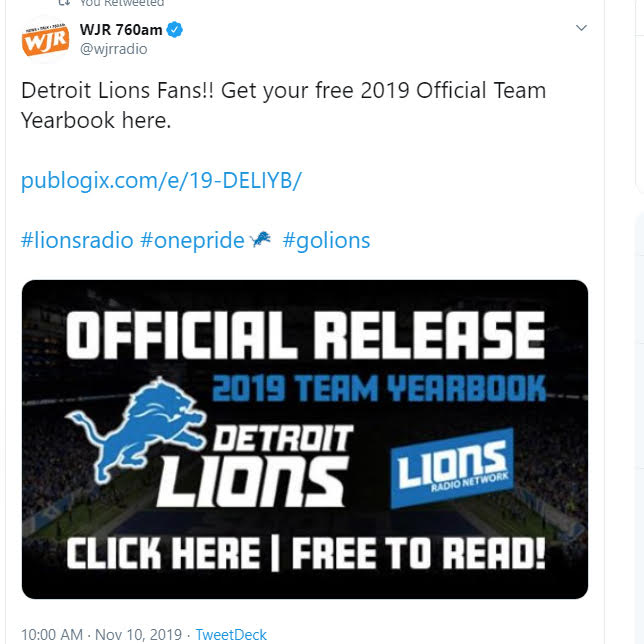Screen dimensions: 644x644
Task: Open the WJR orange logo avatar
Action: [46, 39]
